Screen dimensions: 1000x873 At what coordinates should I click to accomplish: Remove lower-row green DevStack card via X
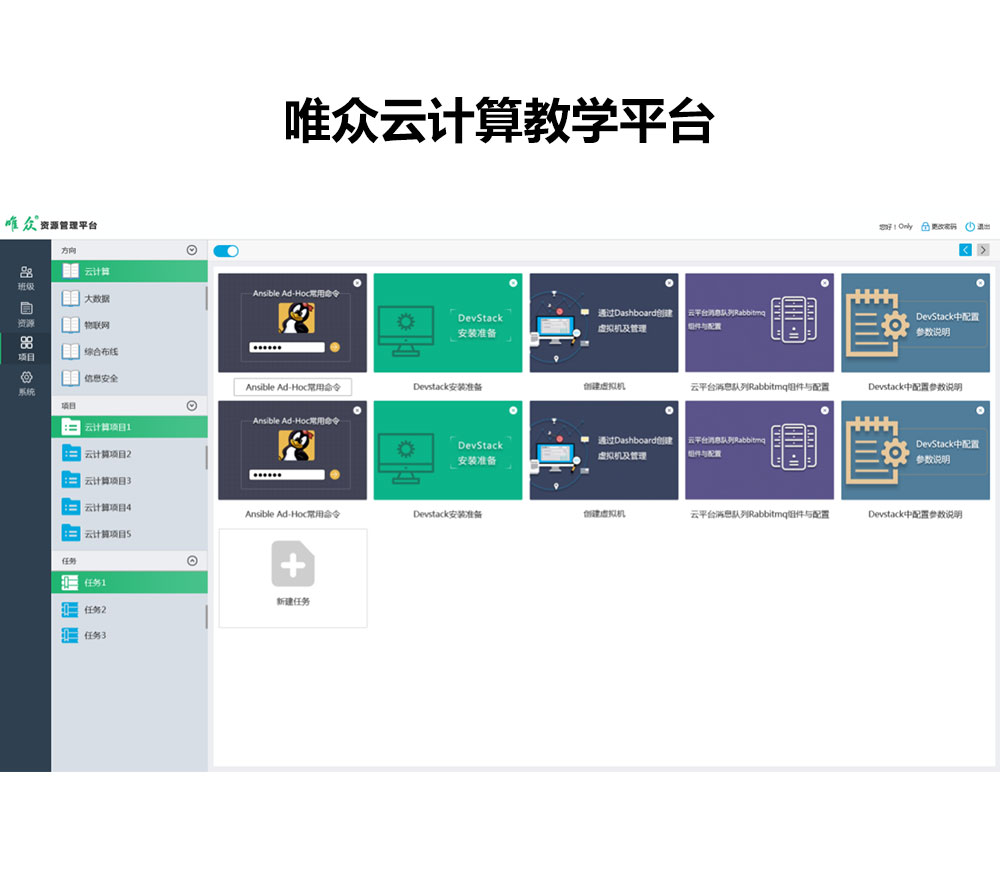(513, 411)
